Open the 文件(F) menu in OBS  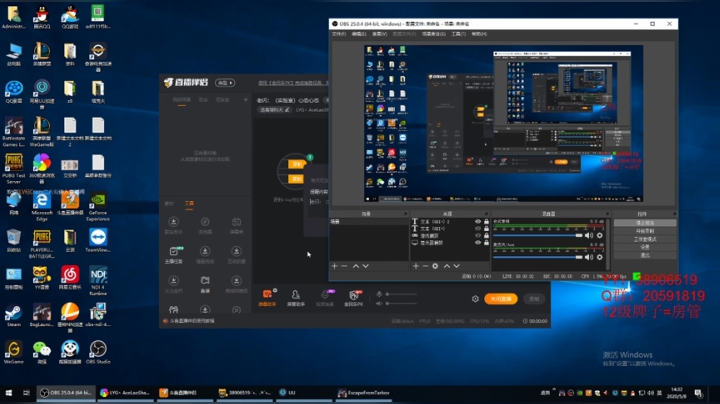339,34
